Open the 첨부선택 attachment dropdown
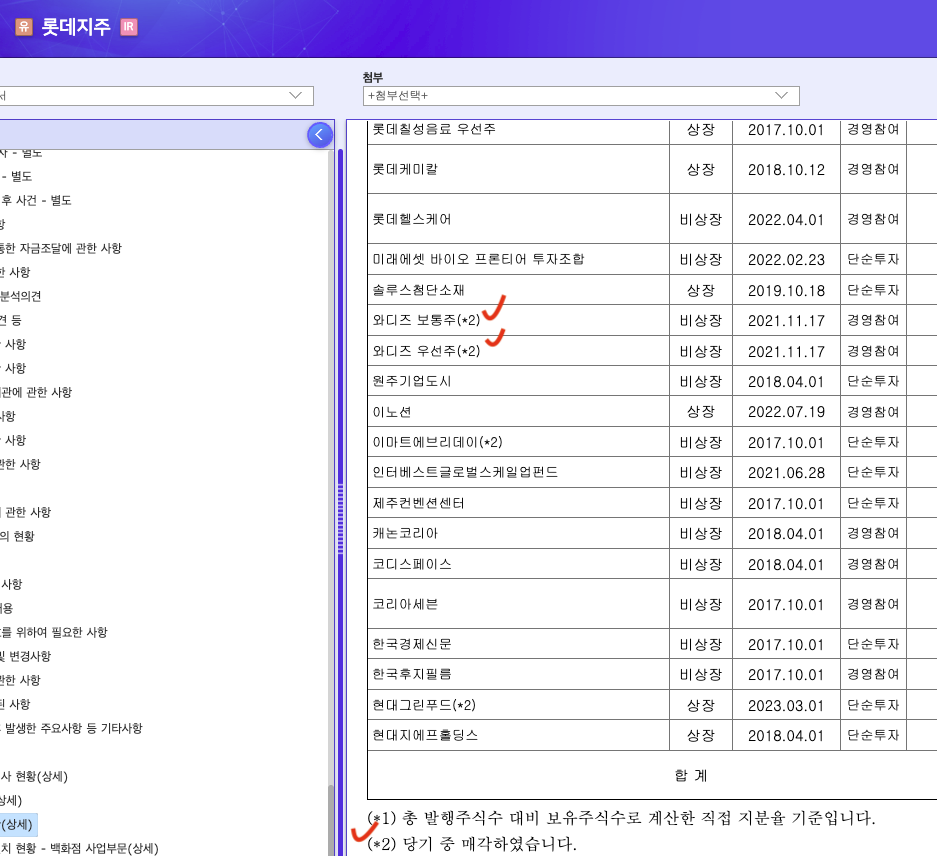Viewport: 937px width, 856px height. pos(581,96)
